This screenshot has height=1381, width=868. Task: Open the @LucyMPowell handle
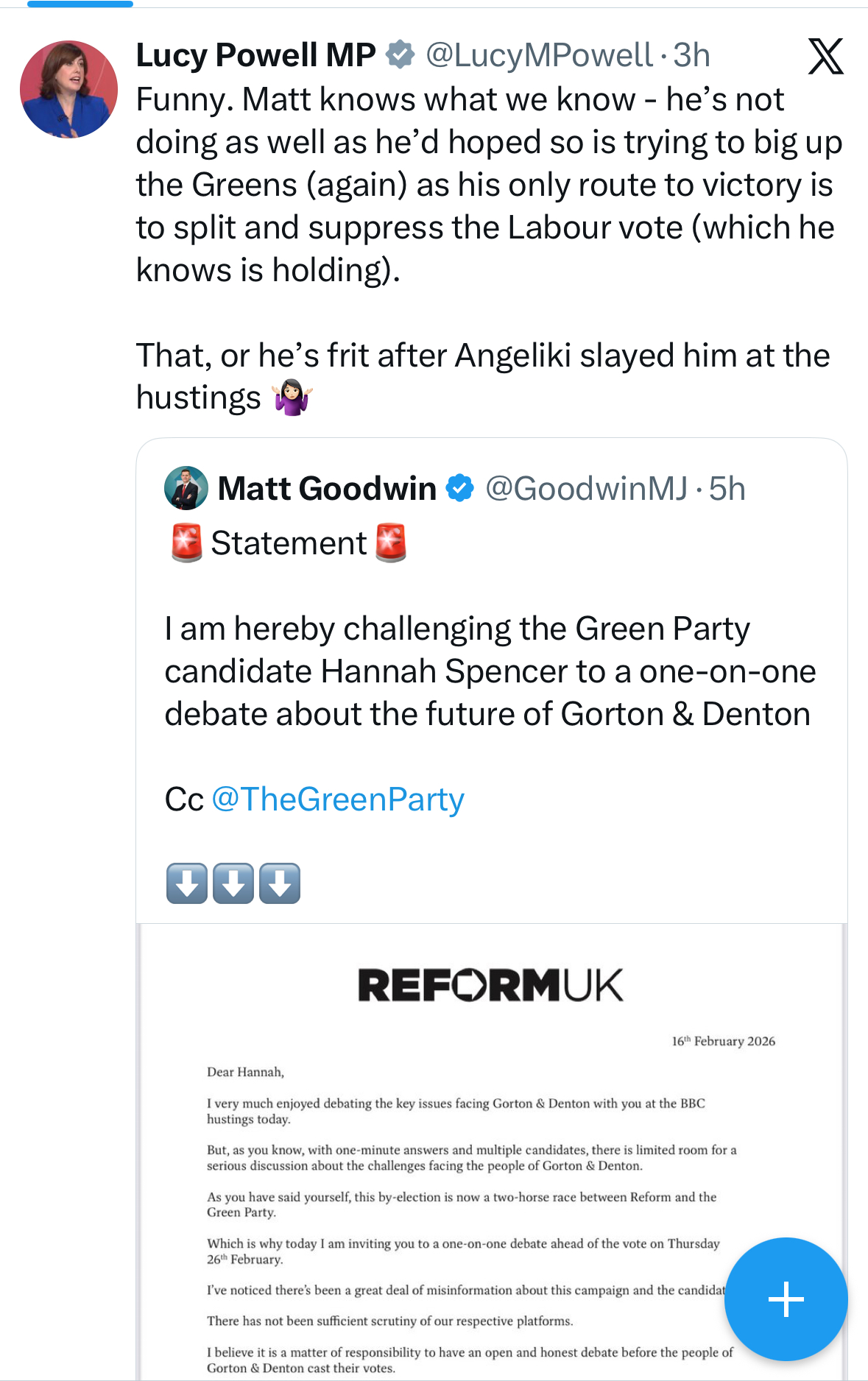[x=539, y=55]
